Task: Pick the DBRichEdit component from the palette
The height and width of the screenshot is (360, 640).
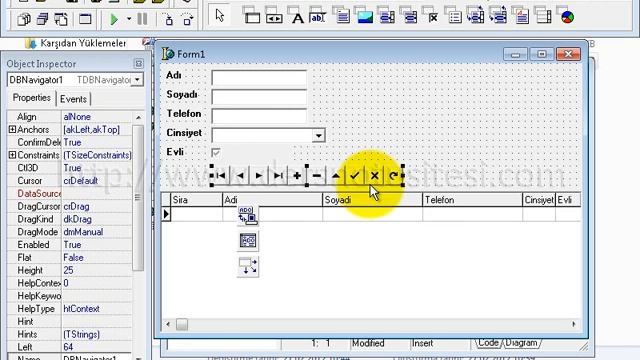Action: click(x=521, y=16)
